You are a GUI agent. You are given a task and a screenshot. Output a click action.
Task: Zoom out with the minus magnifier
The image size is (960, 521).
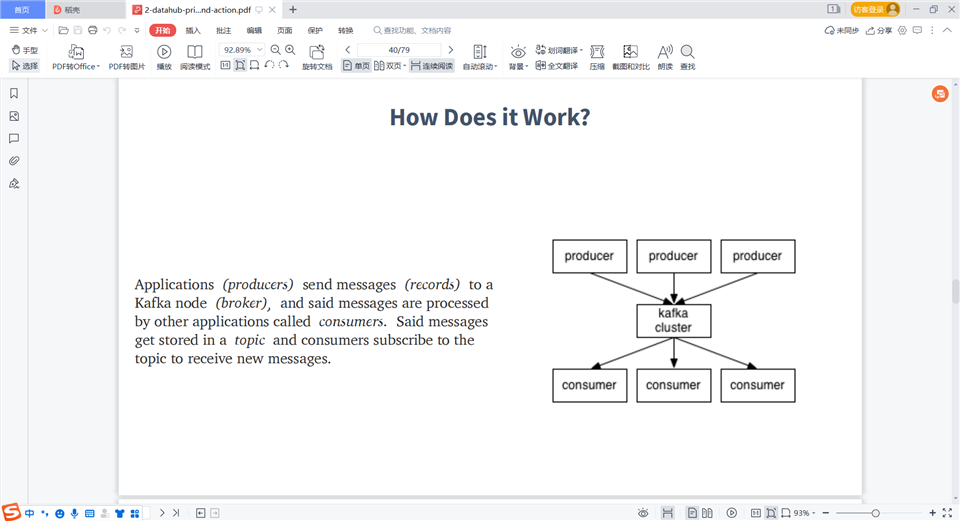[x=276, y=50]
